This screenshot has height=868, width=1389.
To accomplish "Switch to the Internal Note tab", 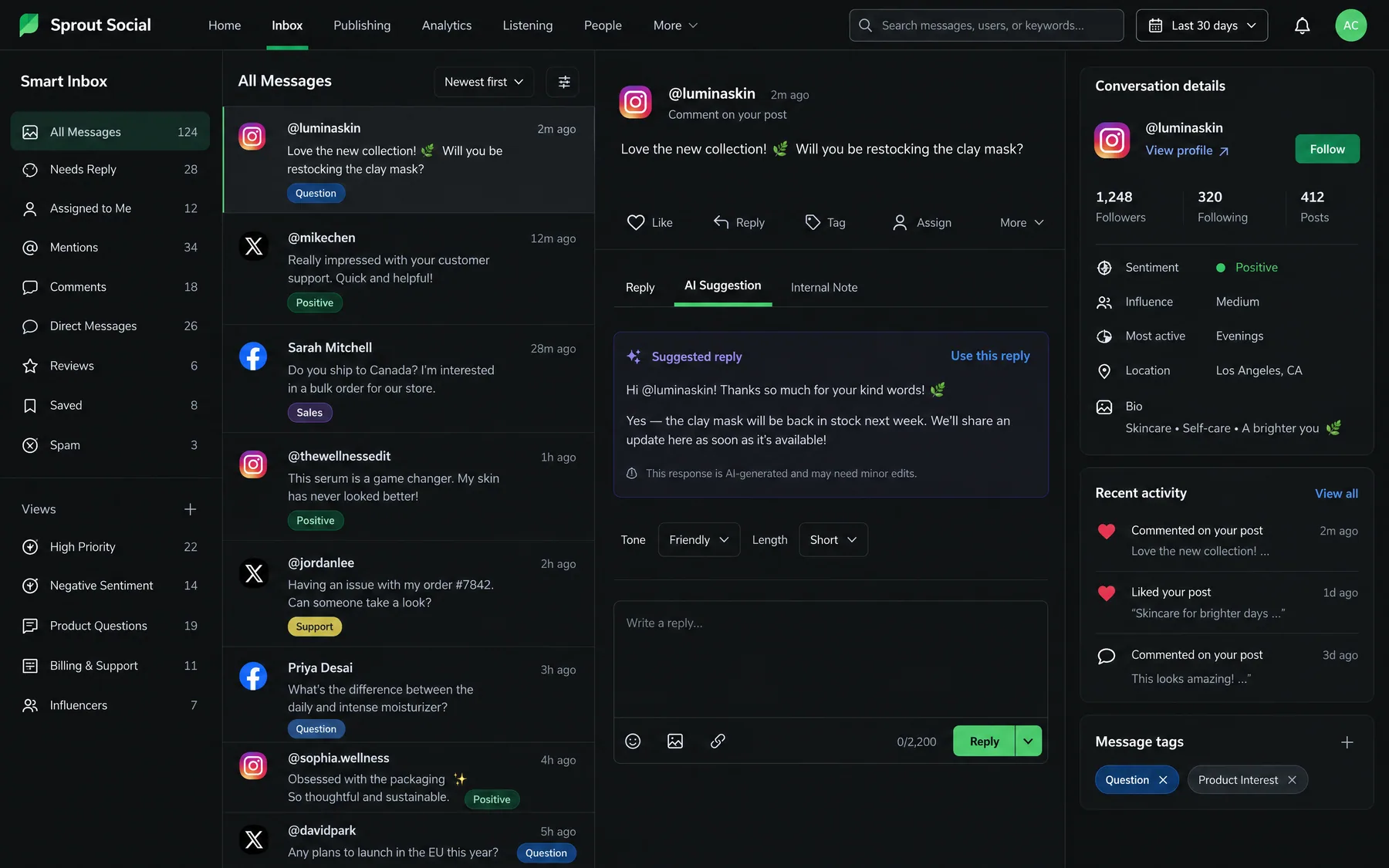I will (x=823, y=287).
